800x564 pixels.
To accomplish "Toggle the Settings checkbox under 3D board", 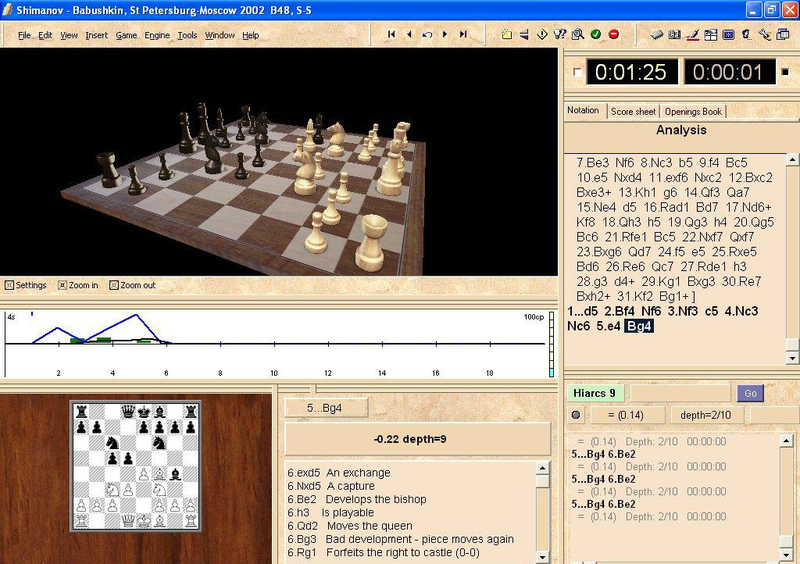I will tap(9, 285).
